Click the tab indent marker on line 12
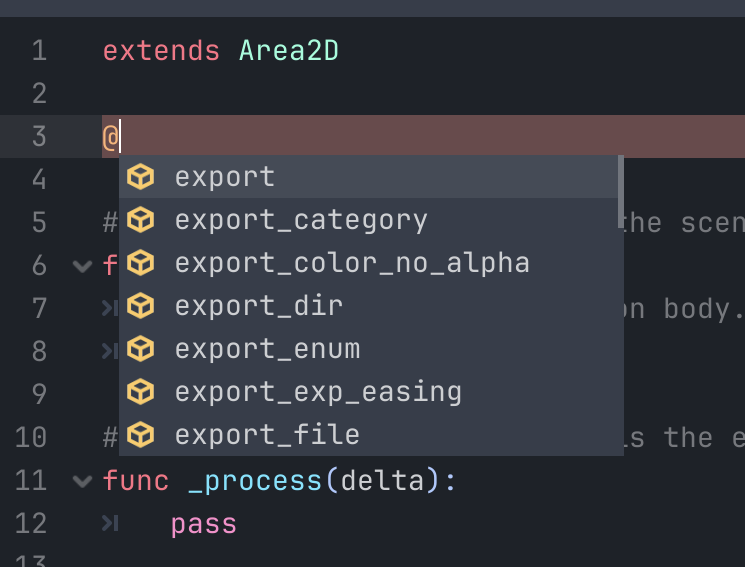745x567 pixels. pyautogui.click(x=110, y=524)
